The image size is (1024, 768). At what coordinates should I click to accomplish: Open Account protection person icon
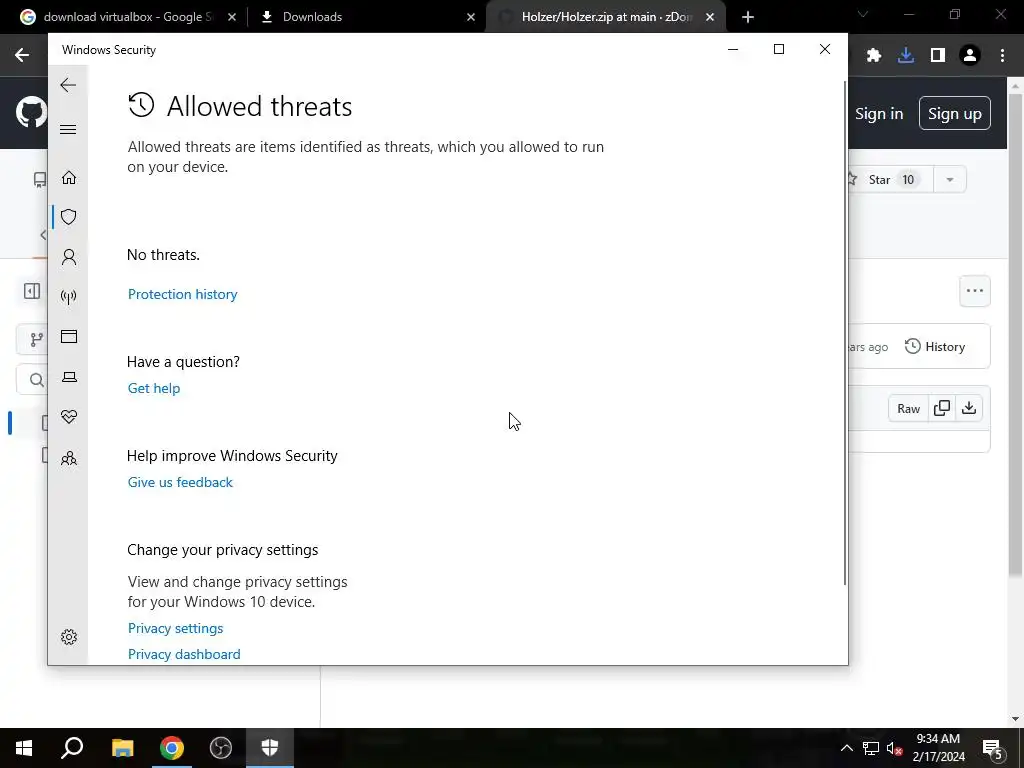(x=69, y=257)
